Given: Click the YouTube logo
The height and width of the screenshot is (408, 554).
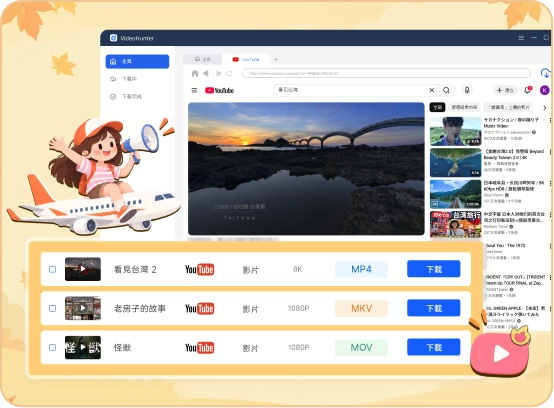Looking at the screenshot, I should click(219, 90).
